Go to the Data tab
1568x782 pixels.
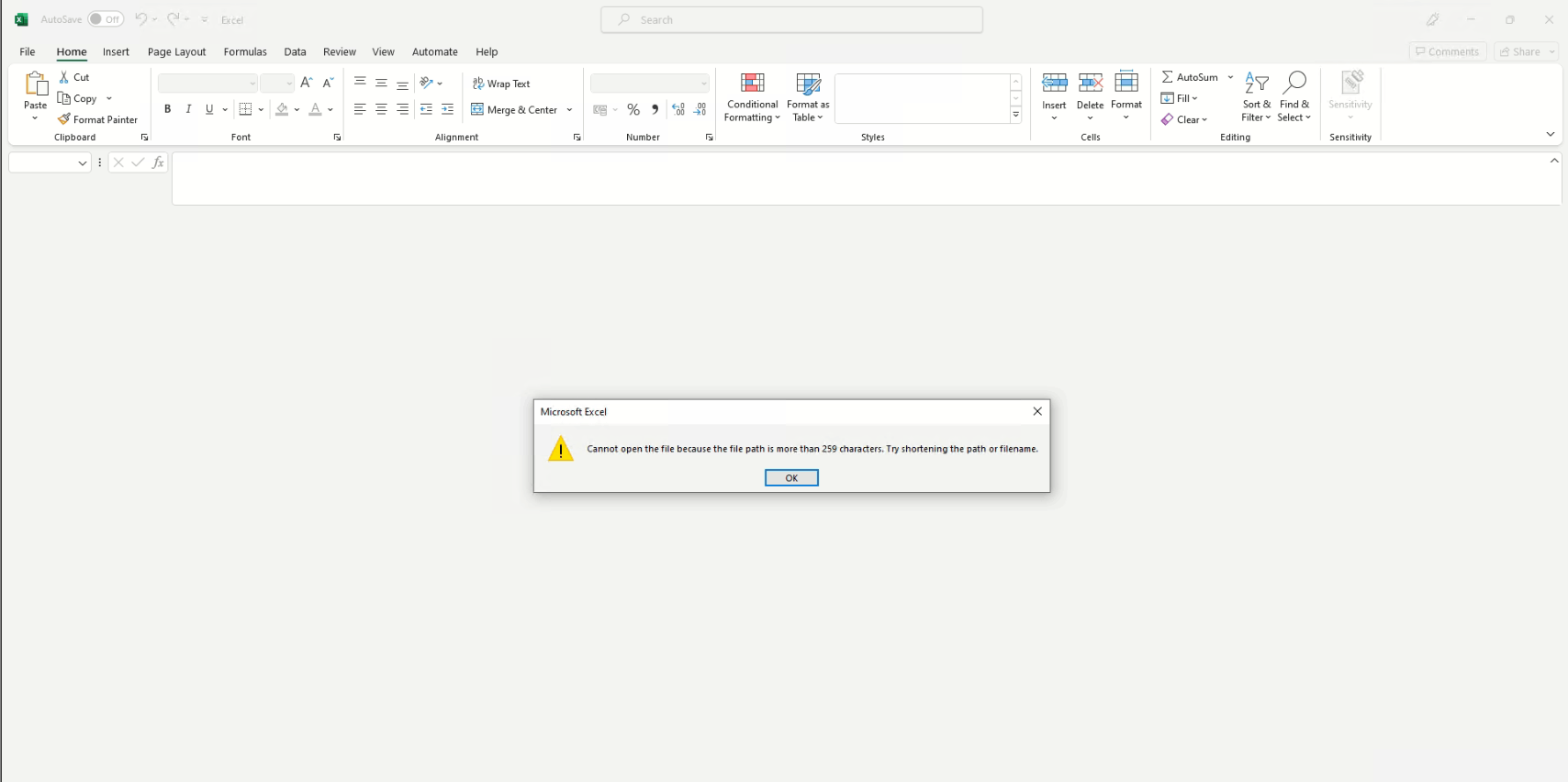pyautogui.click(x=295, y=51)
